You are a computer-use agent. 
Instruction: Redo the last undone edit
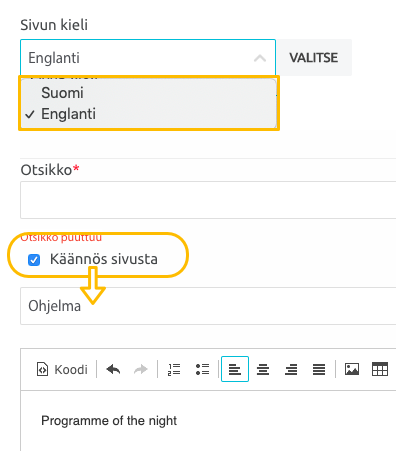[x=140, y=369]
